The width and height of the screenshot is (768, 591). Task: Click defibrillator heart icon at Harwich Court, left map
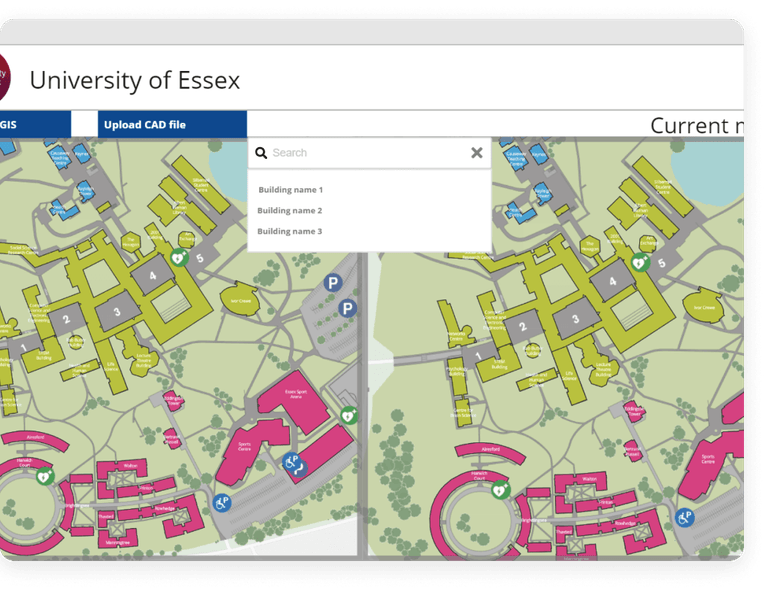pyautogui.click(x=45, y=476)
